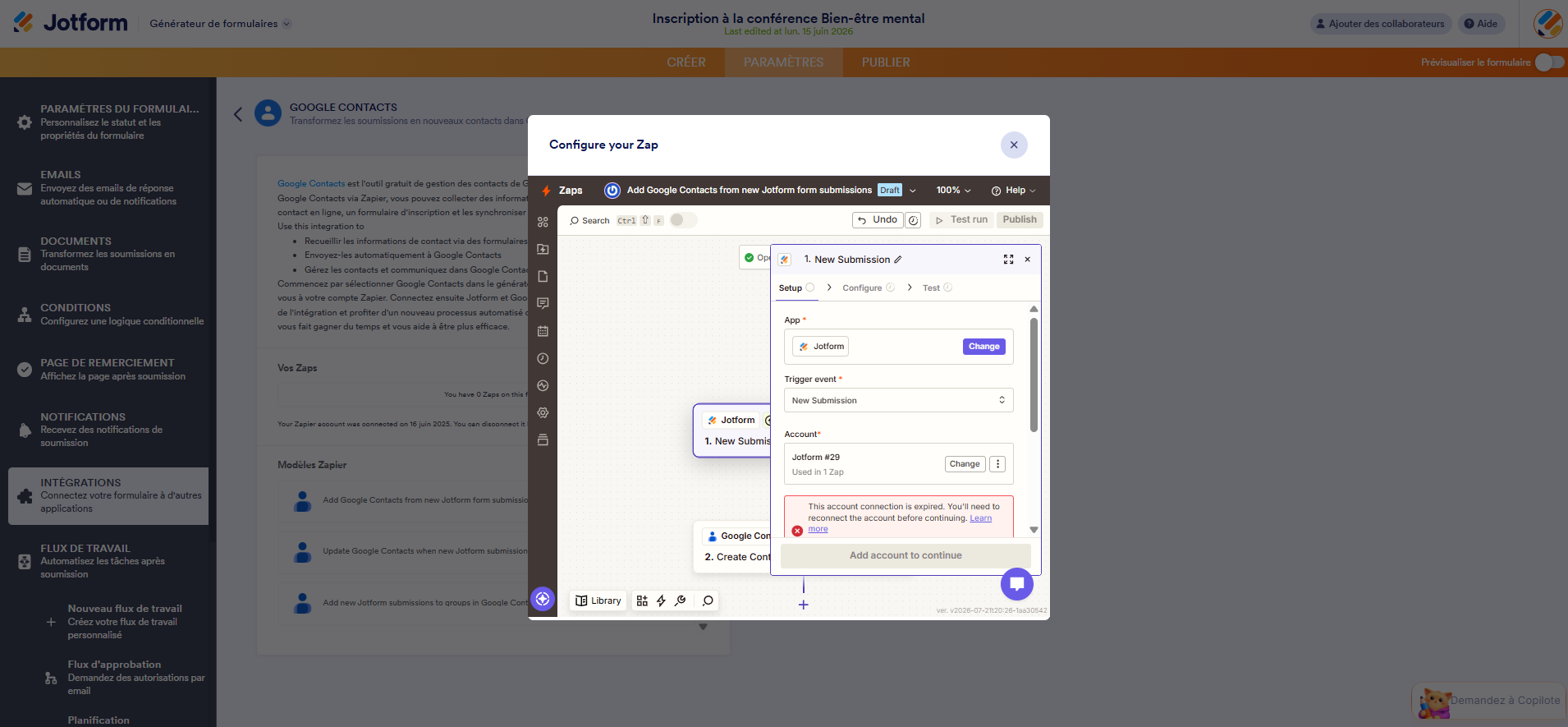This screenshot has height=727, width=1568.
Task: Open the Zap settings gear in sidebar
Action: point(543,413)
